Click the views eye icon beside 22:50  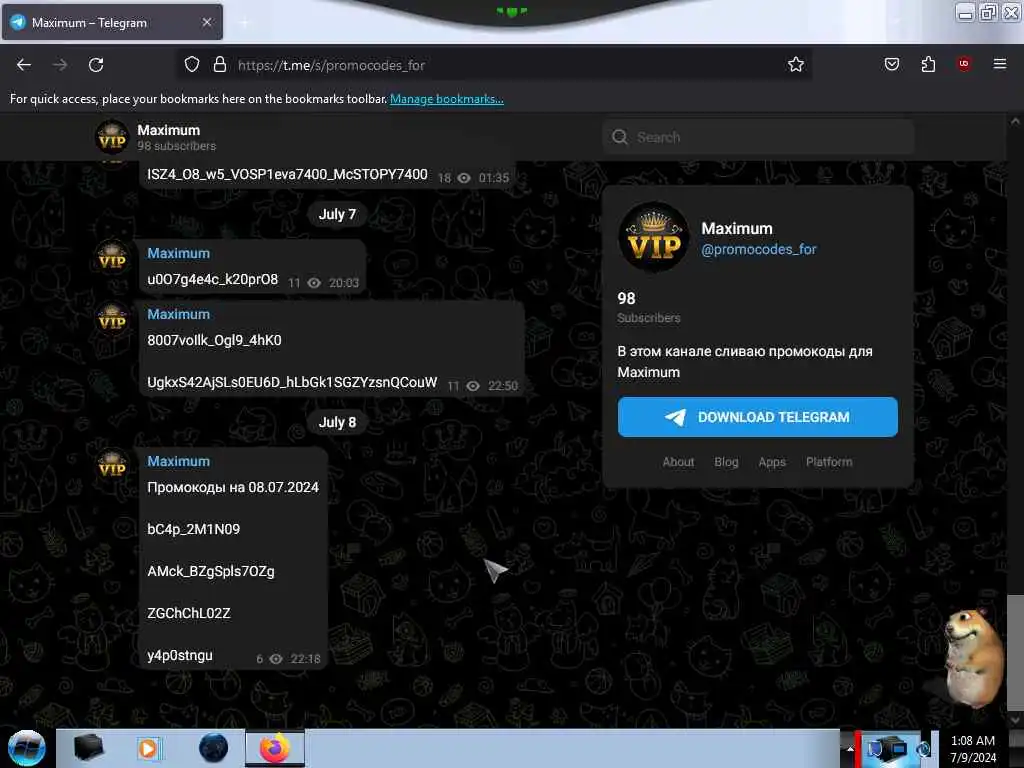click(473, 386)
